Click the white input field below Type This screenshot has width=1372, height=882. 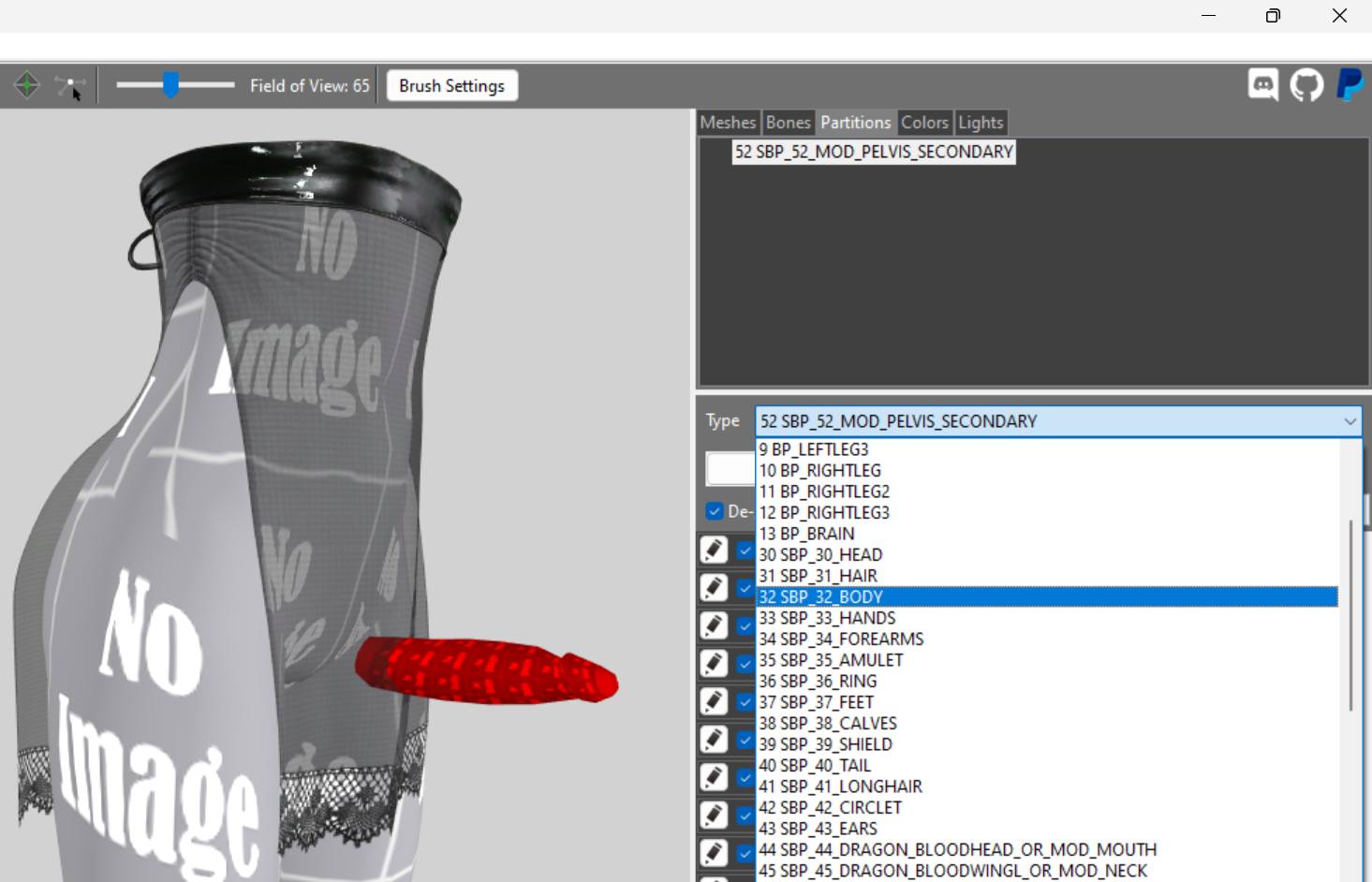[x=730, y=468]
